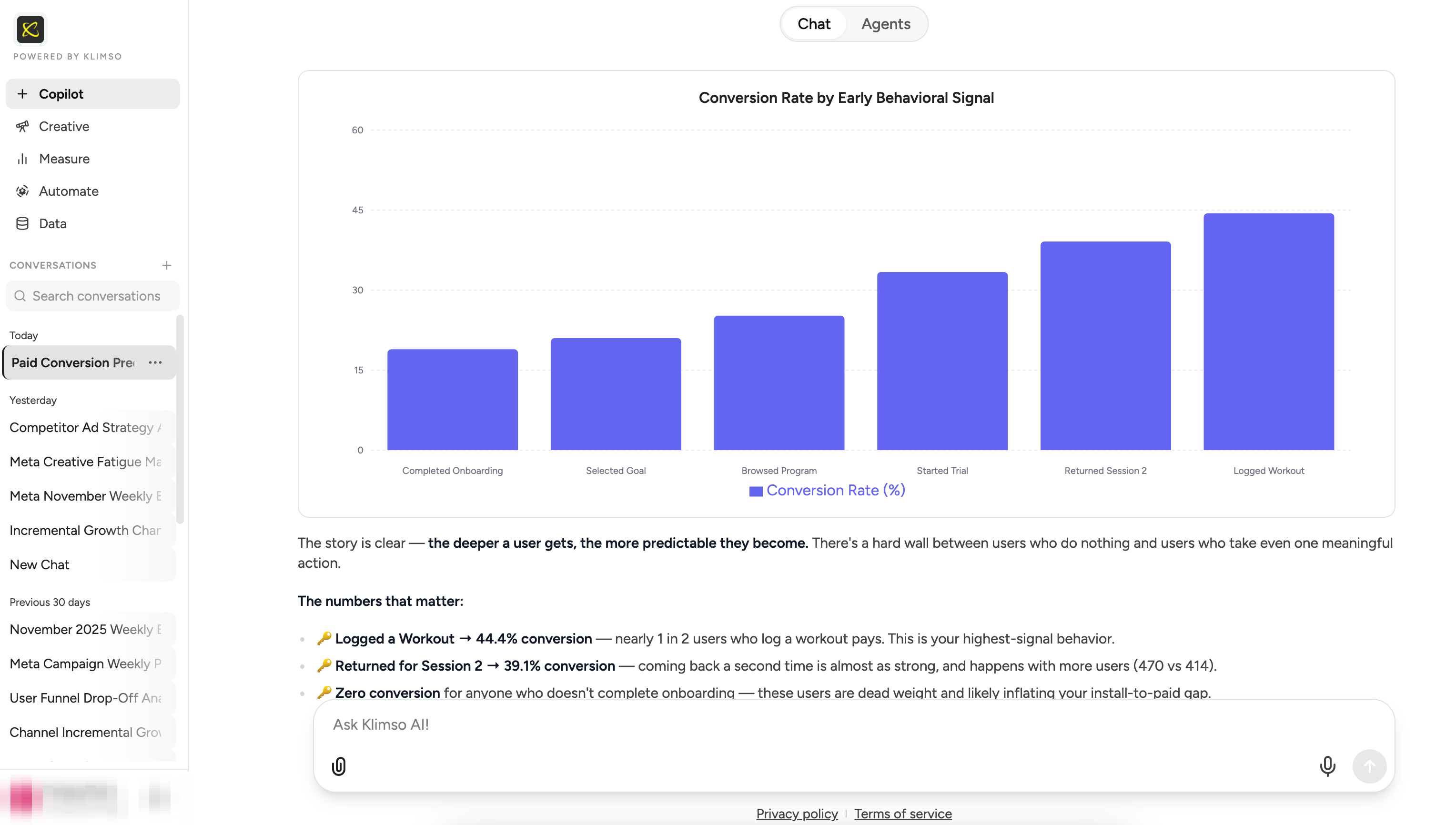Click the Logged Workout bar
Image resolution: width=1456 pixels, height=825 pixels.
coord(1268,332)
